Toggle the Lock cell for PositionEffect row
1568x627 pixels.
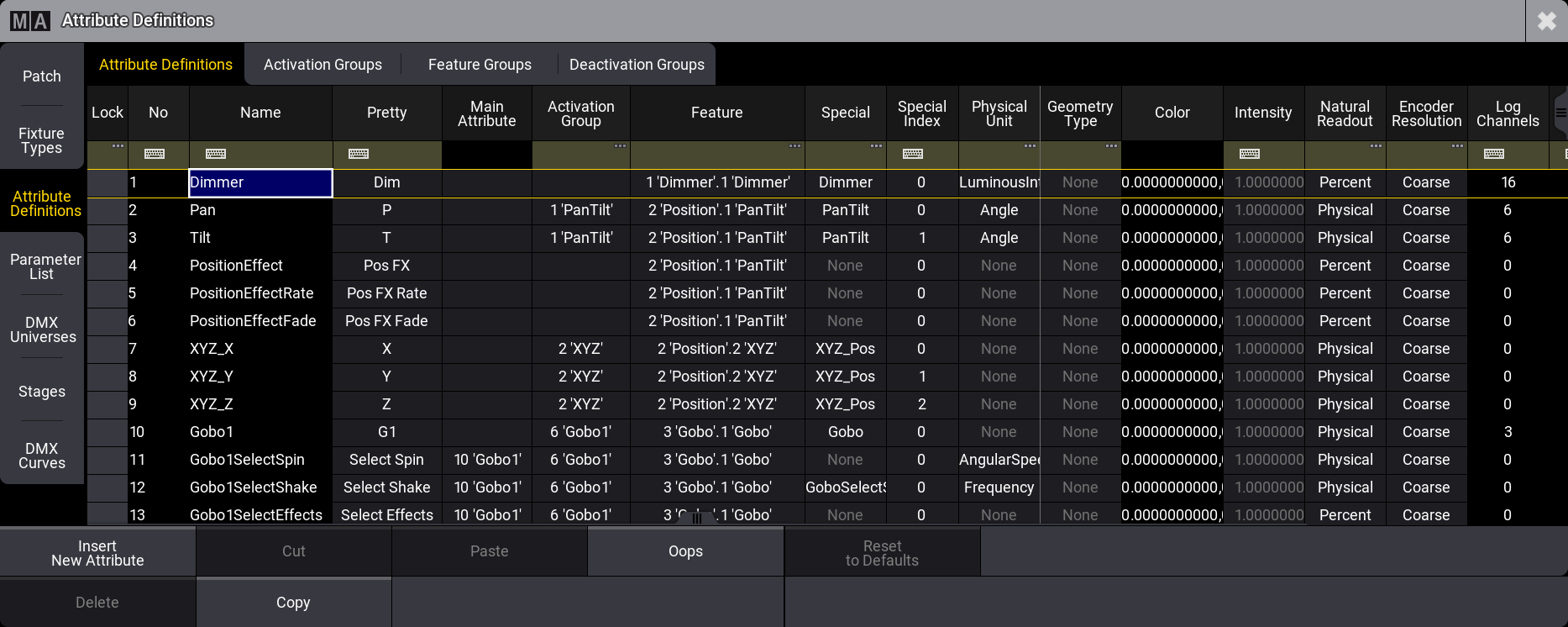pos(108,266)
